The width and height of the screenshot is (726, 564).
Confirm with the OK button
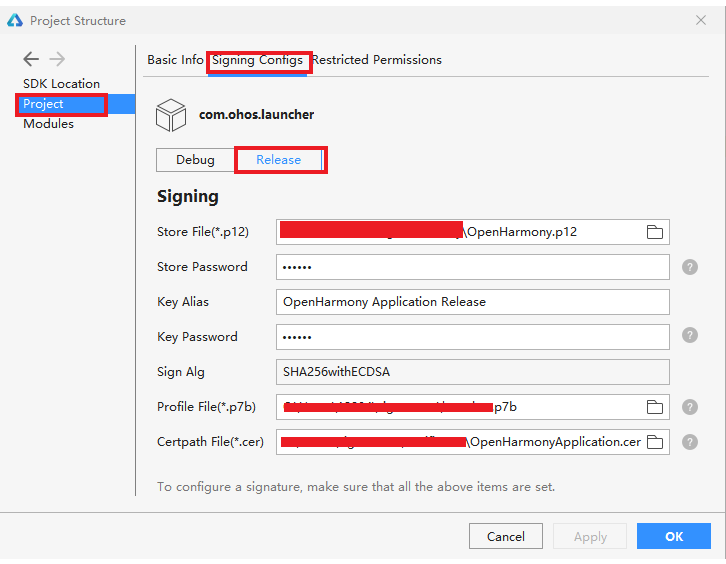(674, 537)
